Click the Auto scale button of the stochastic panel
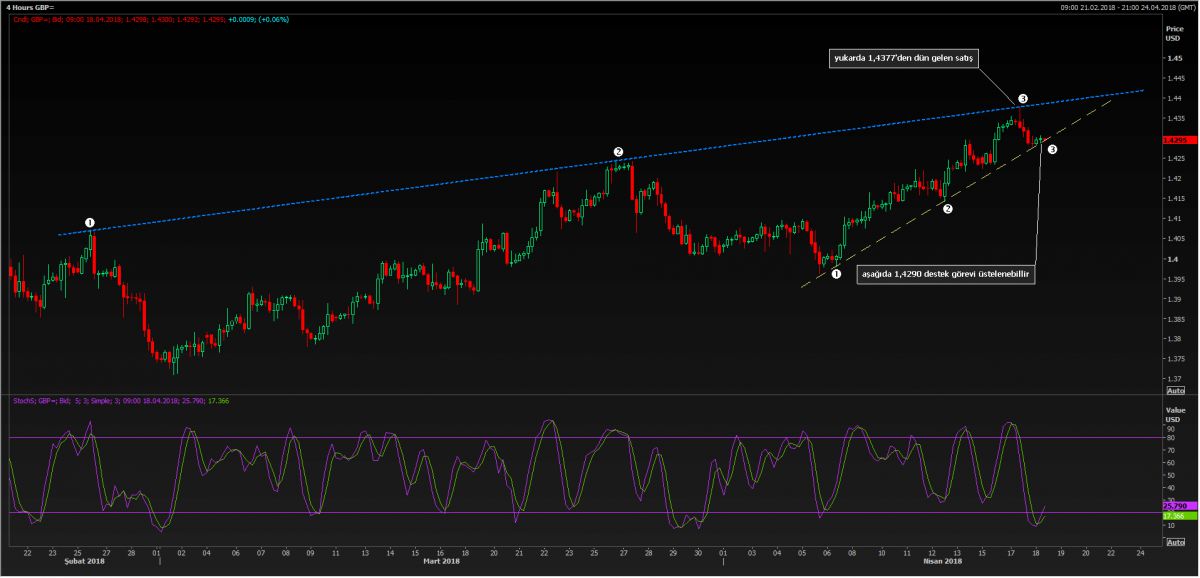This screenshot has width=1200, height=578. click(1175, 541)
